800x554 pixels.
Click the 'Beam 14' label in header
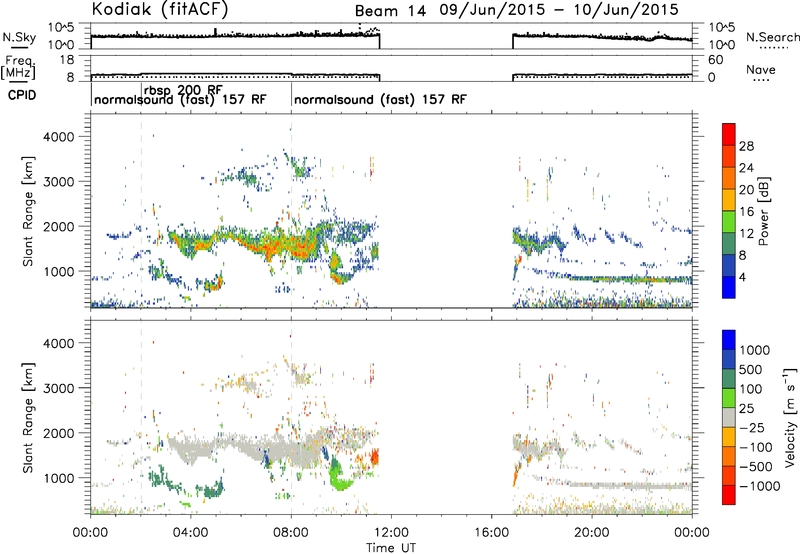pos(390,11)
